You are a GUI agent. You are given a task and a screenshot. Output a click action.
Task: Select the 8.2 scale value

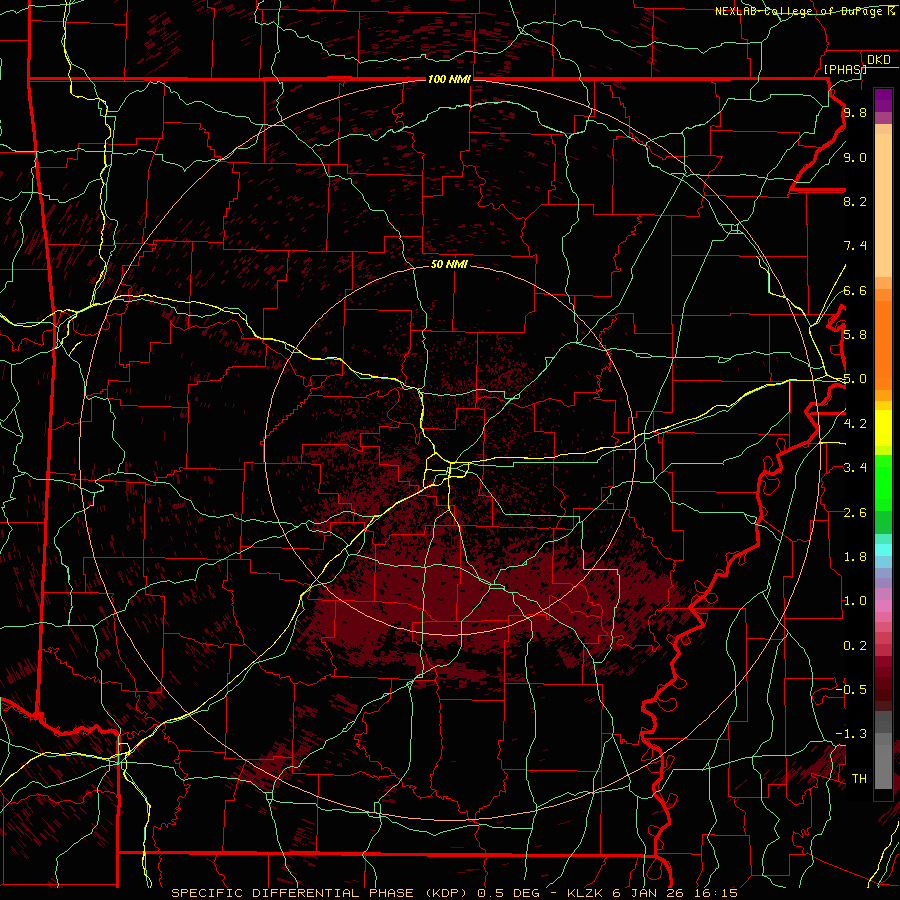tap(855, 201)
